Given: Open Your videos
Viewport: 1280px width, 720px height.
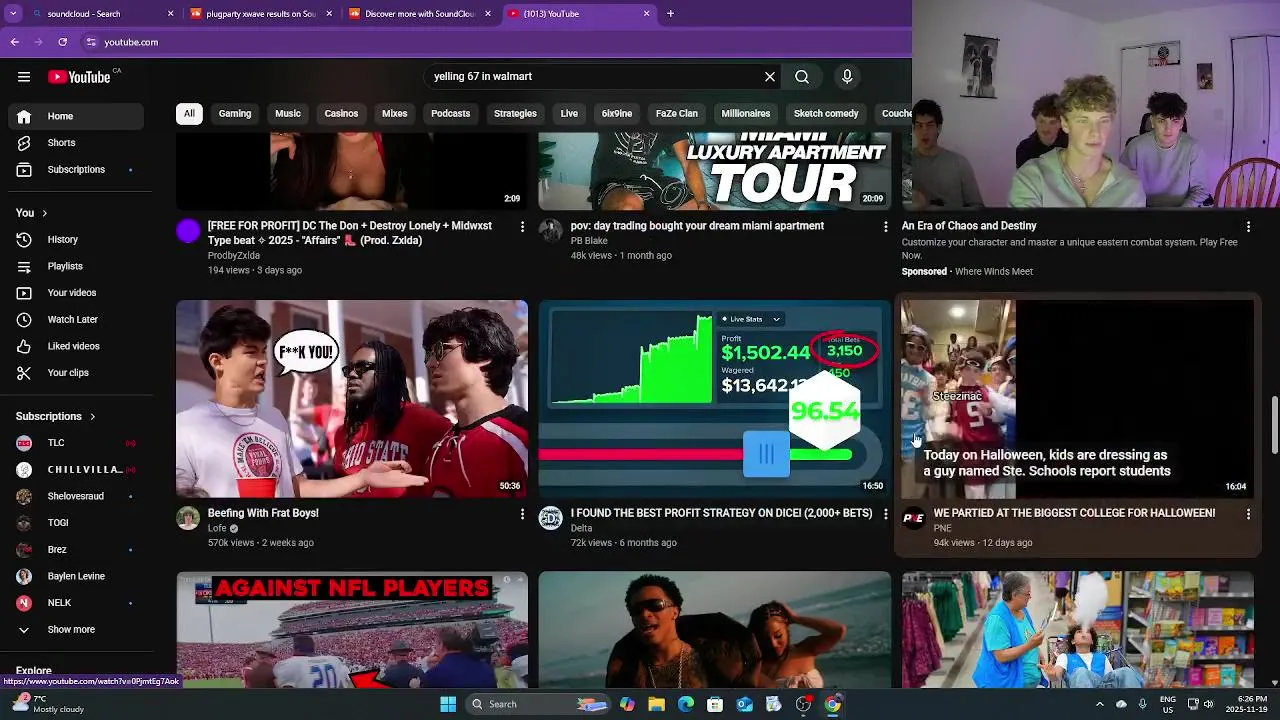Looking at the screenshot, I should (x=76, y=293).
